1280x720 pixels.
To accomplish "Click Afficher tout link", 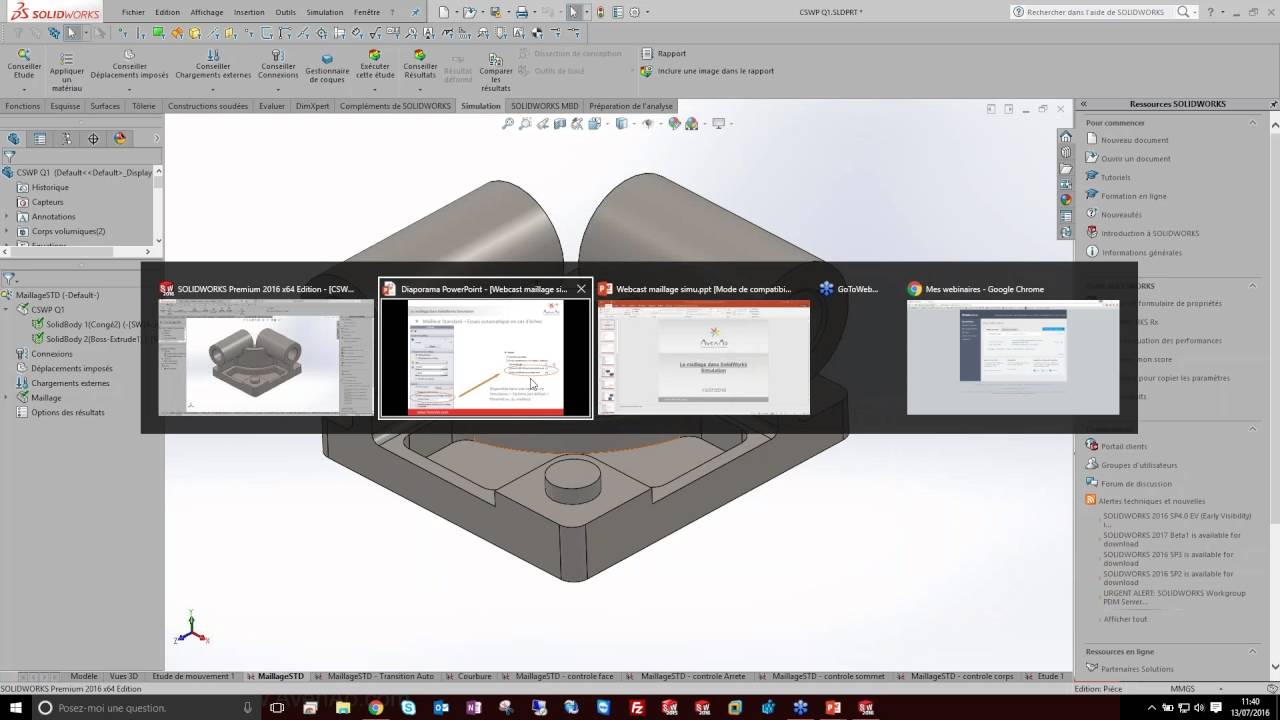I will [1125, 619].
